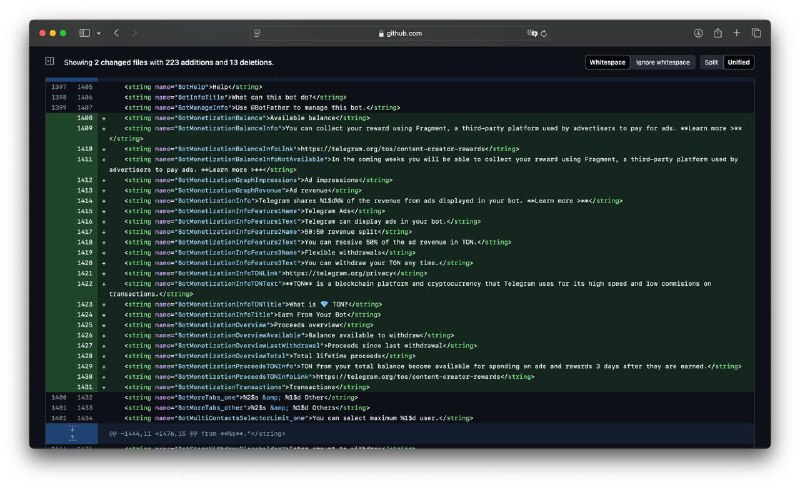Click the BotMonetizationInfoFeature2Name line
This screenshot has width=800, height=487.
pos(268,232)
